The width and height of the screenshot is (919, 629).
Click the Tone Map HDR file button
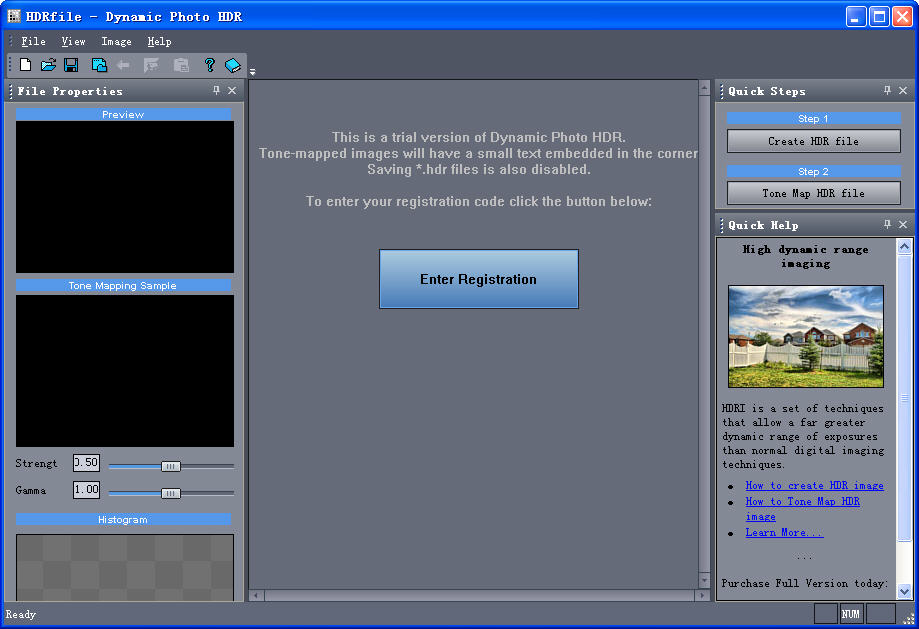point(814,193)
